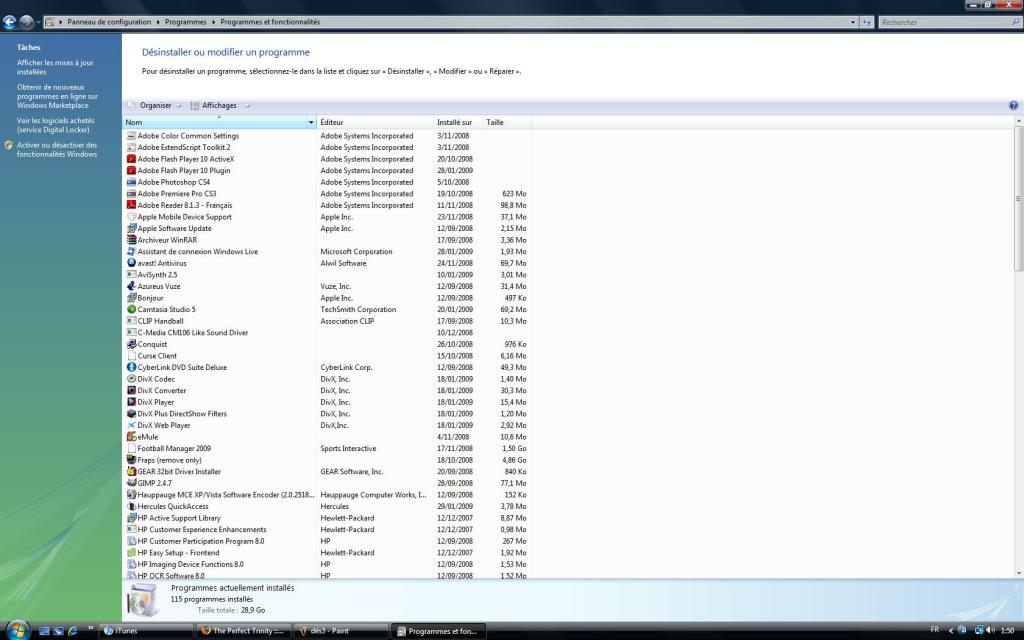Image resolution: width=1024 pixels, height=640 pixels.
Task: Sort by the Taille column header
Action: click(x=507, y=122)
